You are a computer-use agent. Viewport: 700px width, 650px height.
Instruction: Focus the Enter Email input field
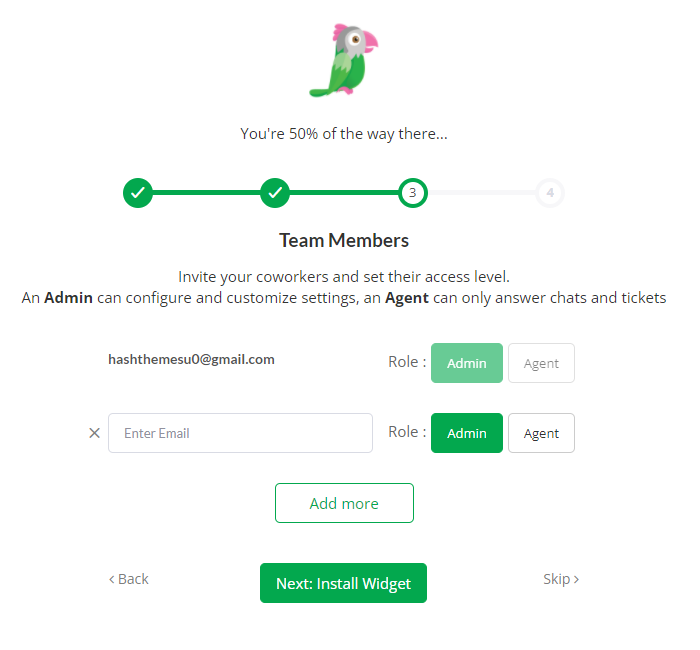[240, 433]
